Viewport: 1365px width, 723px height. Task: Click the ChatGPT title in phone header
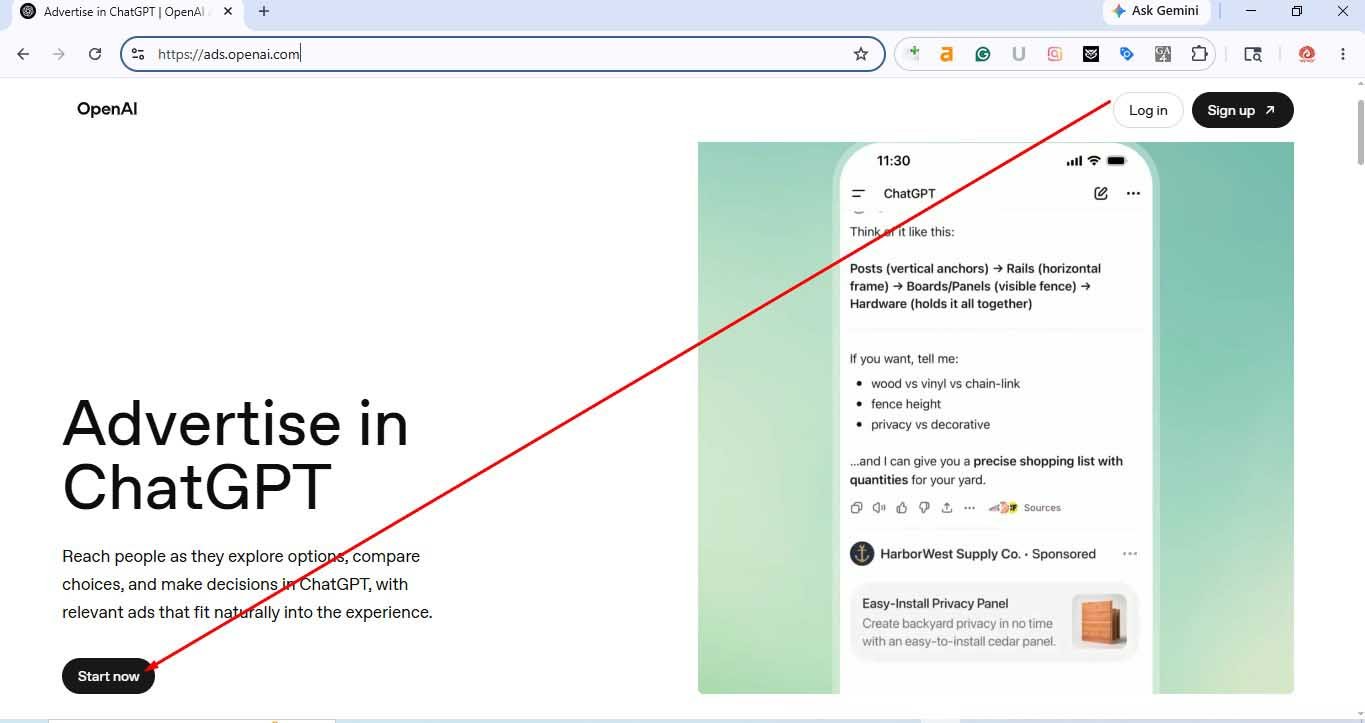[909, 194]
